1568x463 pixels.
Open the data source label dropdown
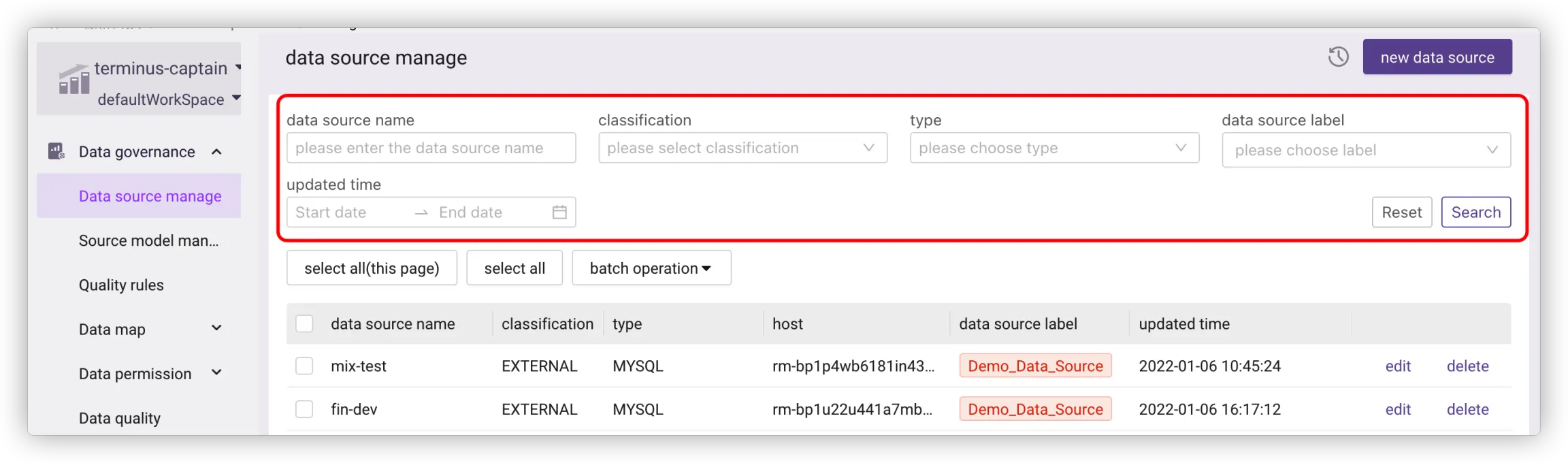[1365, 150]
